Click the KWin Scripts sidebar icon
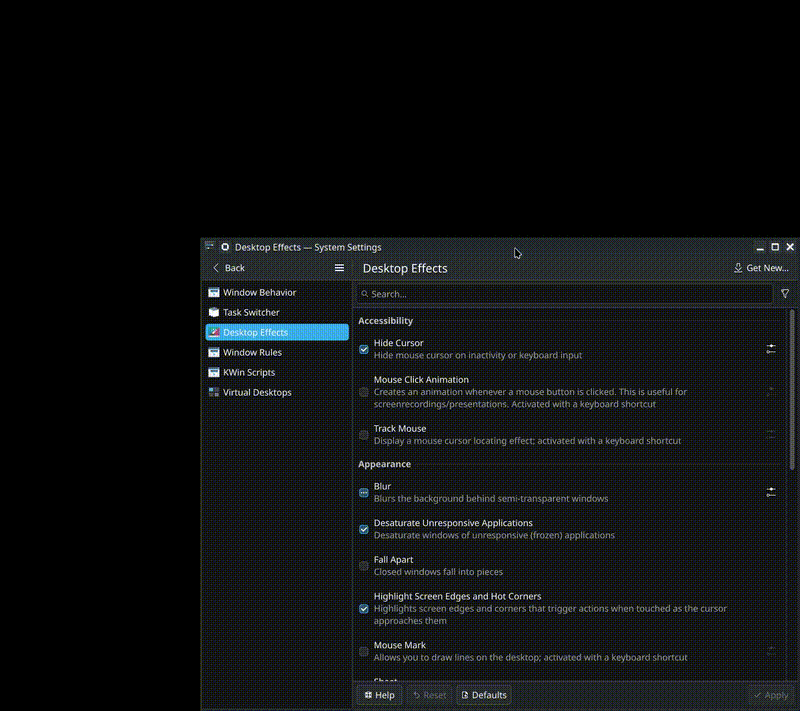 click(214, 372)
